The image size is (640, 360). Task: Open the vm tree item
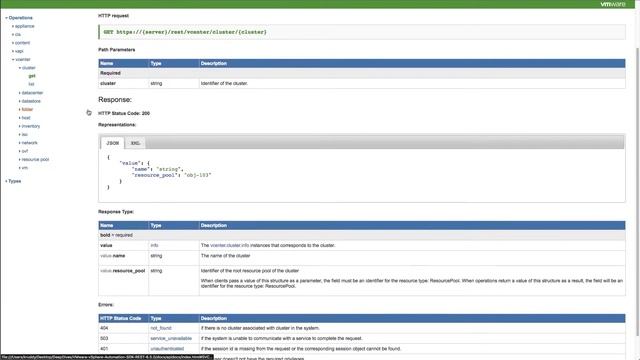(x=24, y=168)
